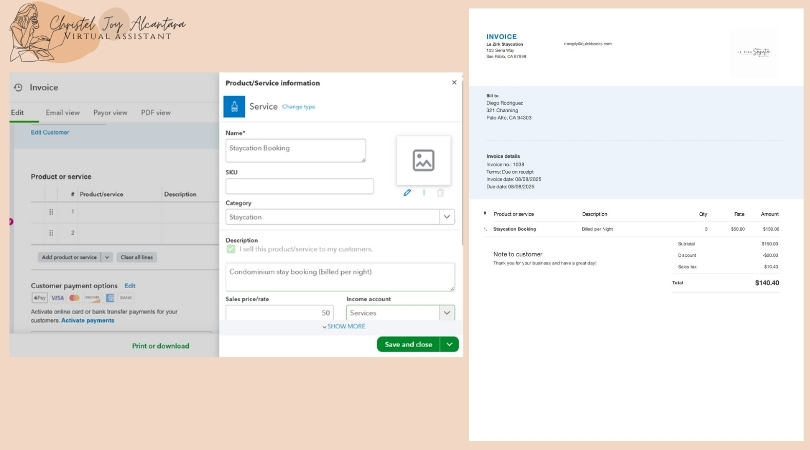Click the trash delete image icon
The width and height of the screenshot is (810, 450).
point(440,193)
